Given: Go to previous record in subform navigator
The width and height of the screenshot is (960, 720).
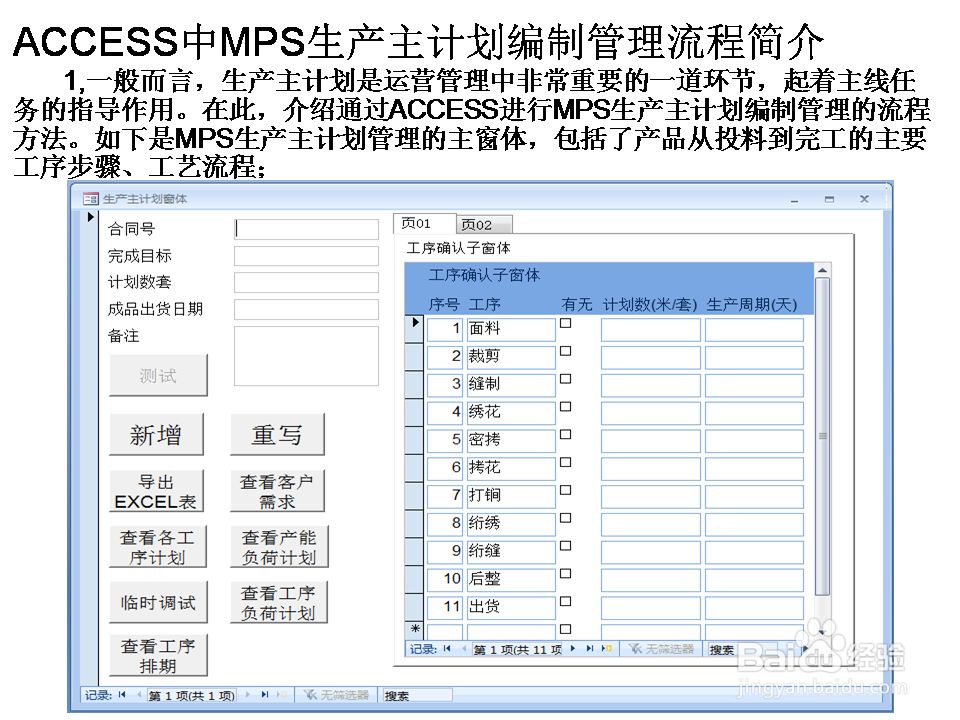Looking at the screenshot, I should pos(463,648).
